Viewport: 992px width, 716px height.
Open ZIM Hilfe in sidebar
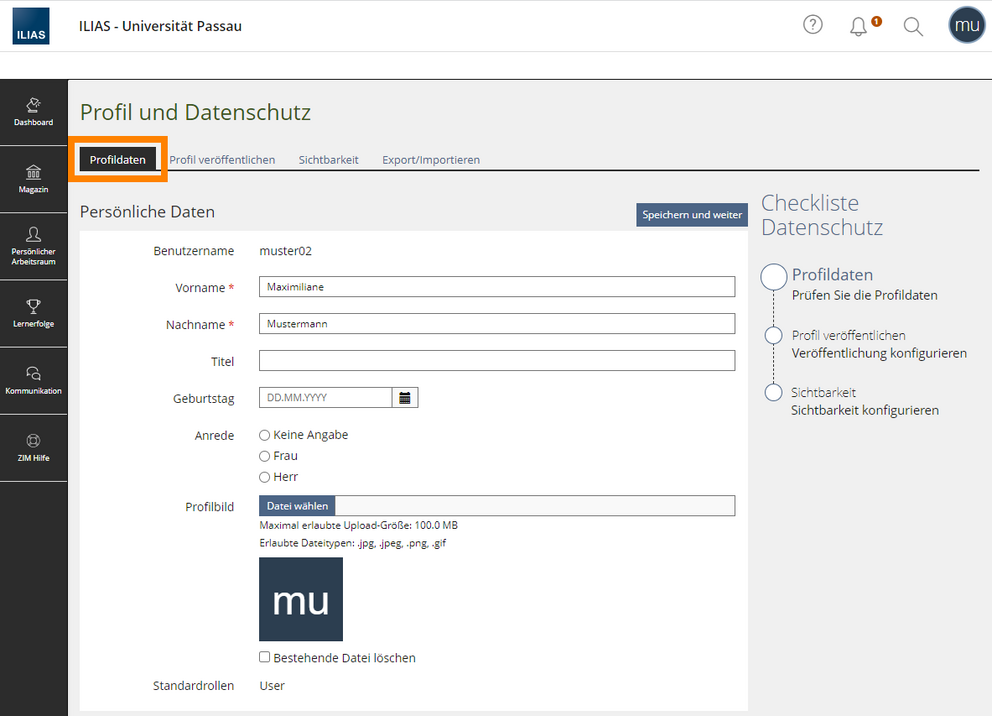[34, 448]
